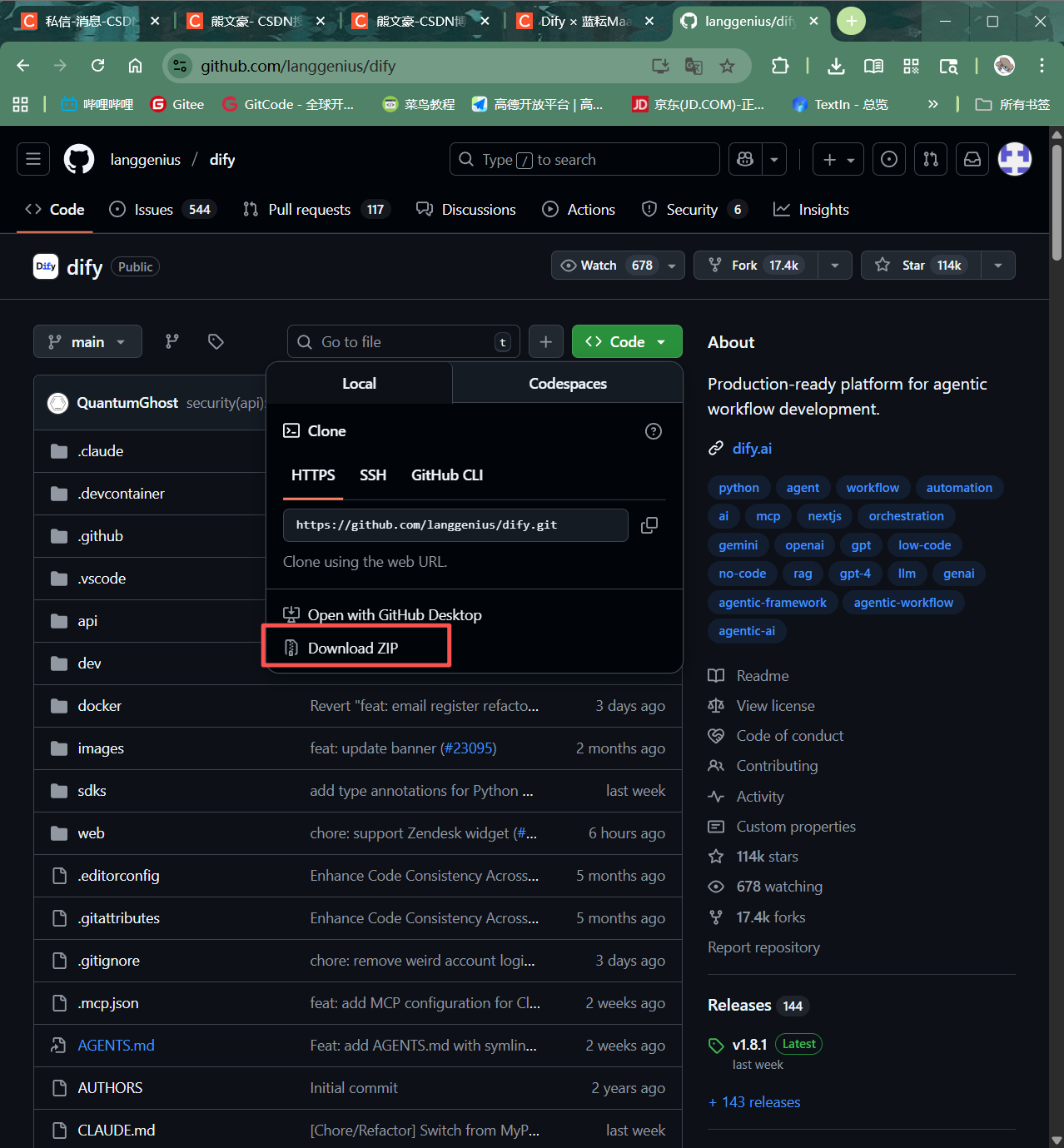Open the GitHub hamburger navigation menu

click(x=33, y=159)
